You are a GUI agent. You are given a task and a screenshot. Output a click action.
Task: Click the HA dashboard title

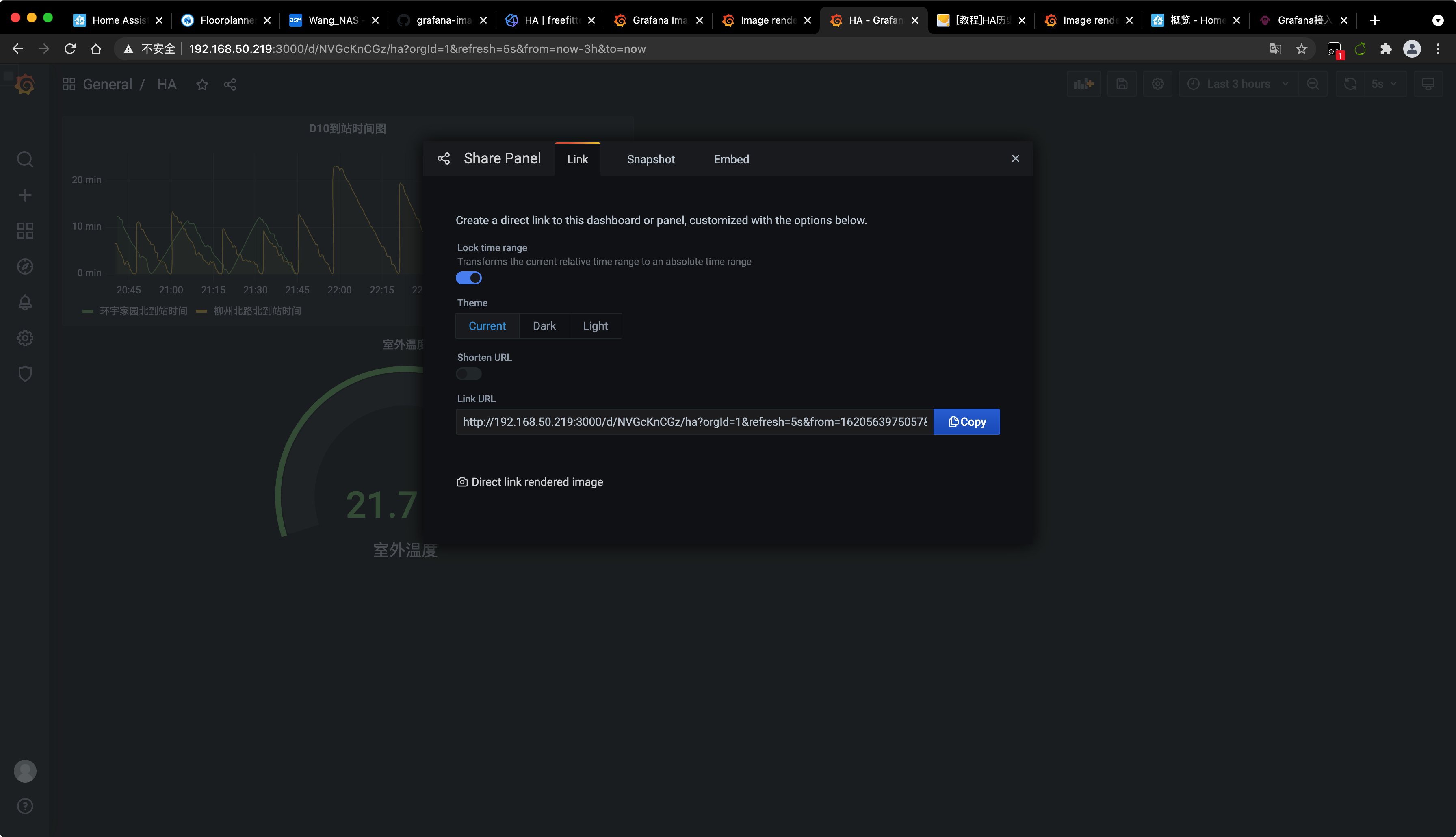[167, 85]
